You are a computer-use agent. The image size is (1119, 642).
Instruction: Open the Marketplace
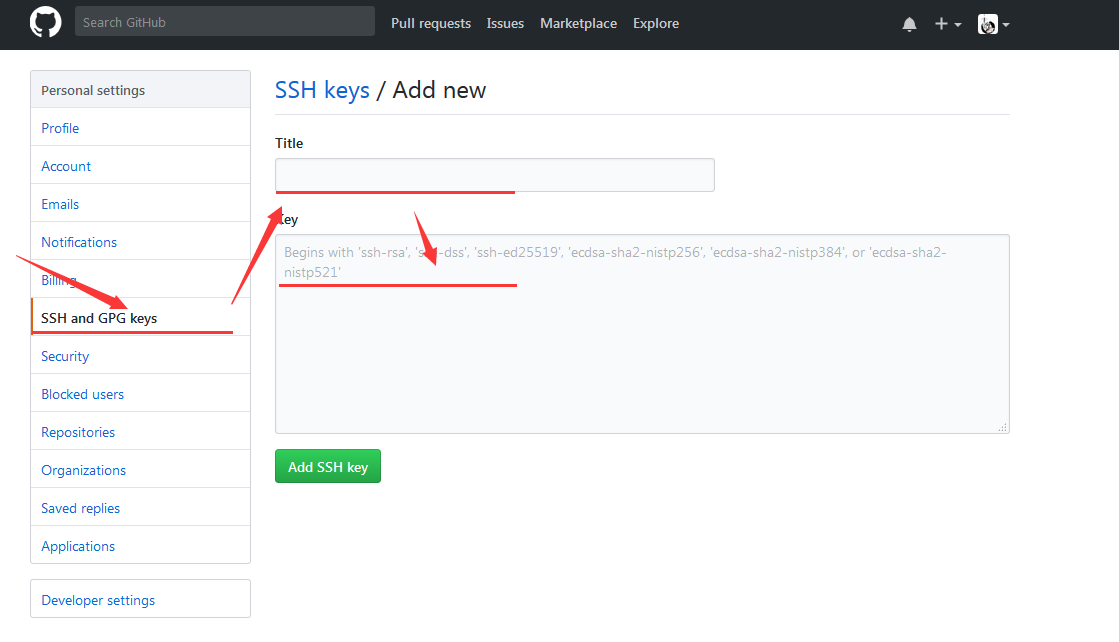tap(578, 23)
